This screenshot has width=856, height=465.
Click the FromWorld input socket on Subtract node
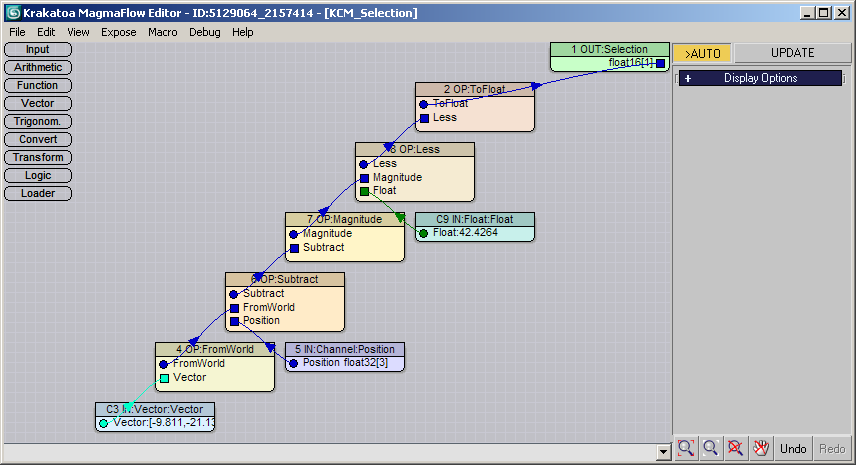coord(235,308)
